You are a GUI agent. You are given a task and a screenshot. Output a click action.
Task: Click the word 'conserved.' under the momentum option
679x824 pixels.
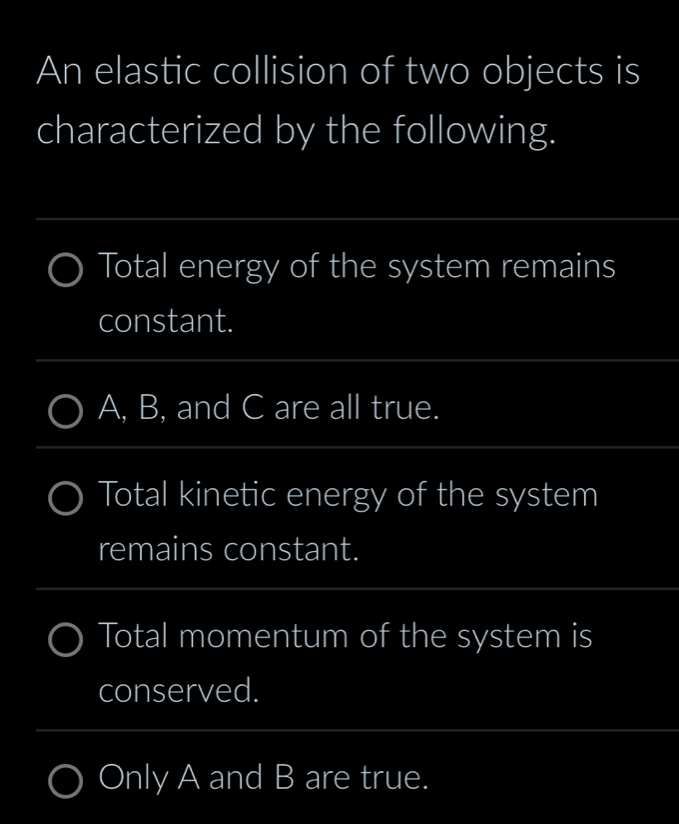(x=180, y=690)
